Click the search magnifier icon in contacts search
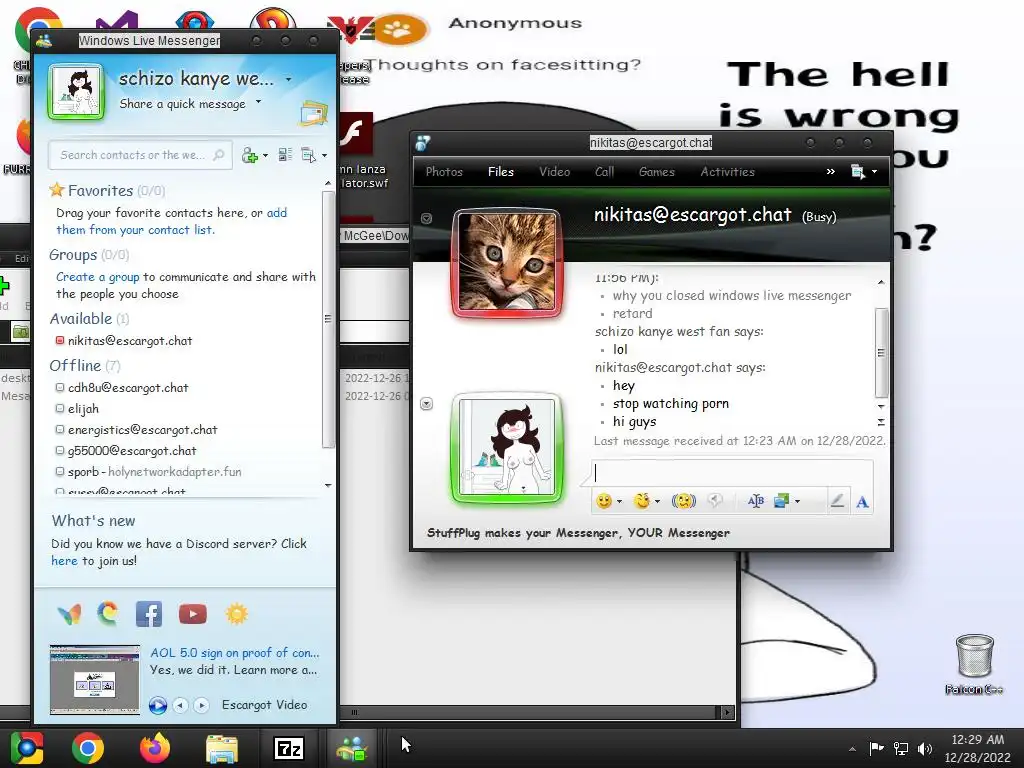 [x=219, y=155]
